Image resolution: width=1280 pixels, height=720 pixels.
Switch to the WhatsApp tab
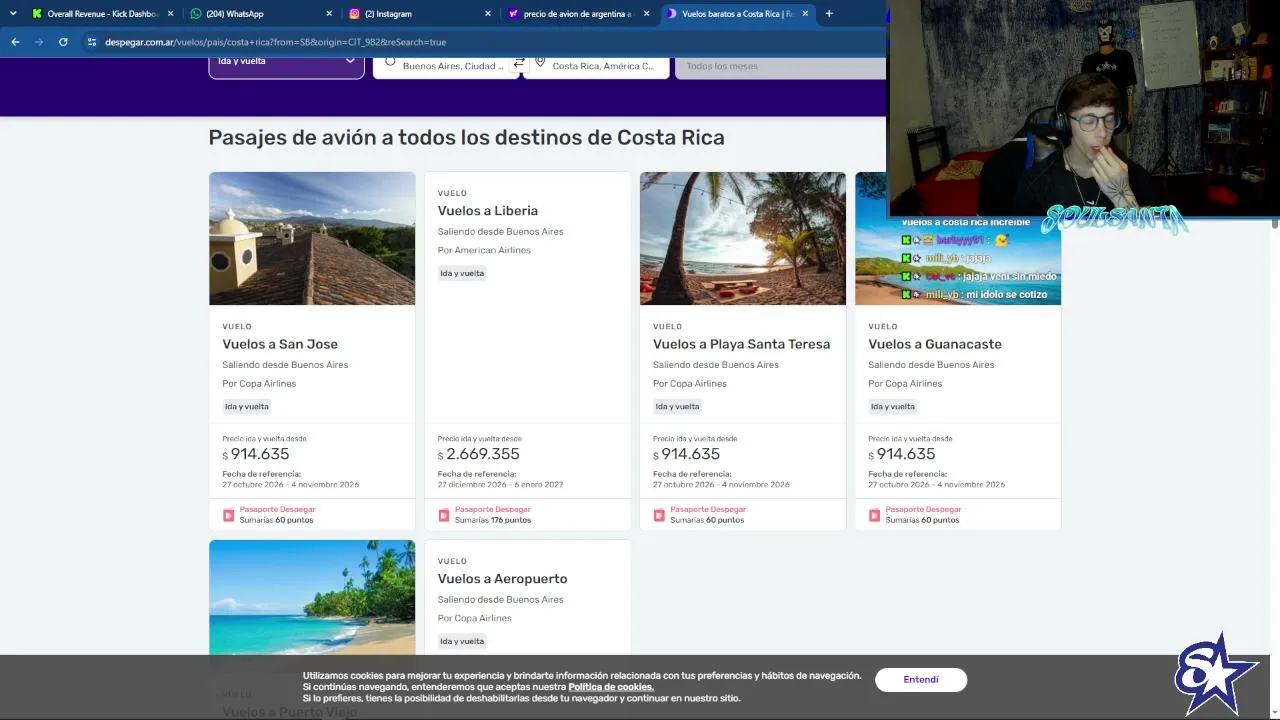coord(262,14)
